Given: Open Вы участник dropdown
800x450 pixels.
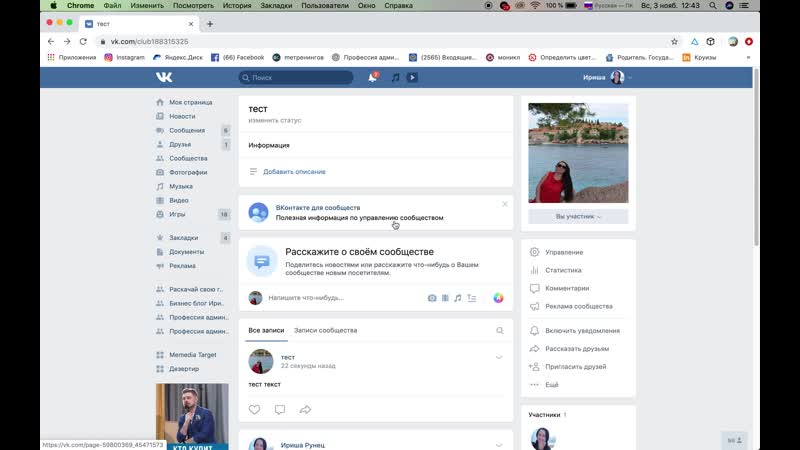Looking at the screenshot, I should pyautogui.click(x=578, y=216).
